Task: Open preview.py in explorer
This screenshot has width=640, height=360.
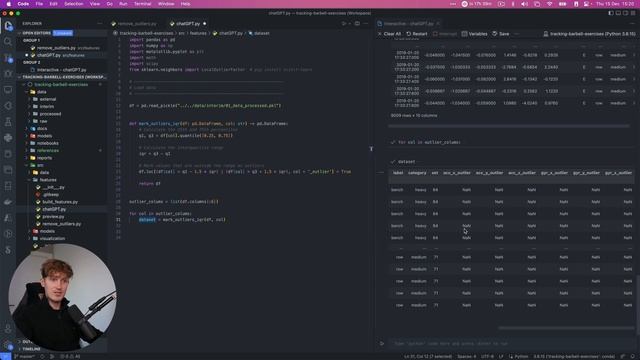Action: [53, 217]
